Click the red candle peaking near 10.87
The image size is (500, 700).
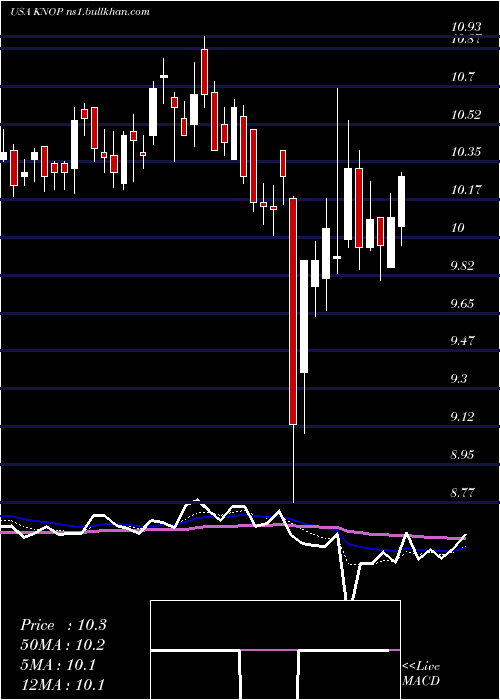204,71
